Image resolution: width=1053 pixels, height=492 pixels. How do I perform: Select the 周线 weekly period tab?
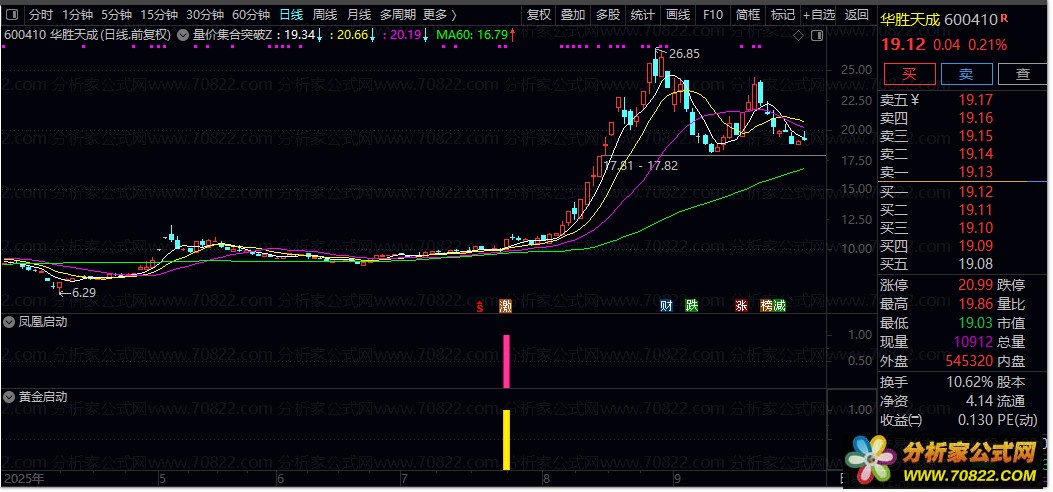tap(325, 14)
